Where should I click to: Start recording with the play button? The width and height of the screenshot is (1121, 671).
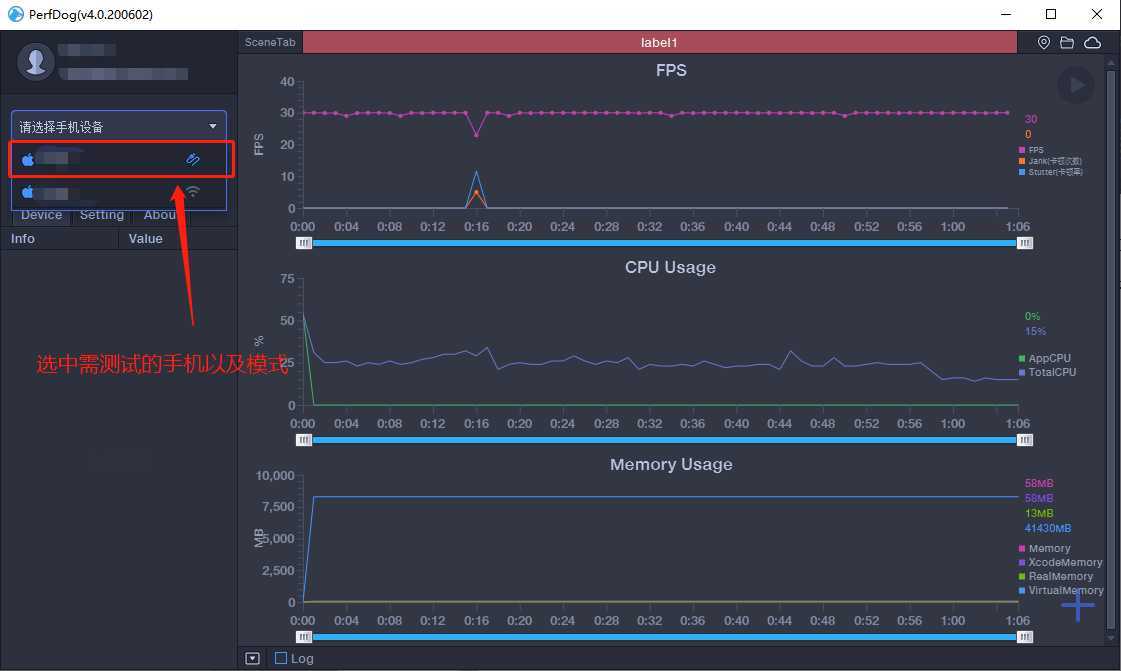[x=1075, y=85]
